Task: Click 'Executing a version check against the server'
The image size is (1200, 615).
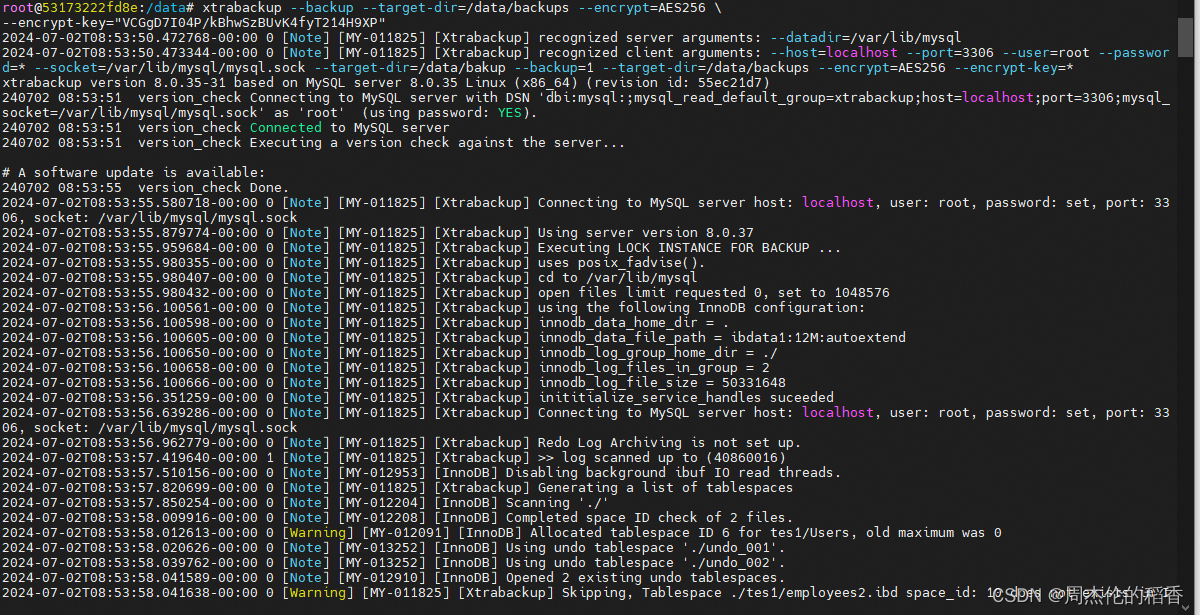Action: (437, 142)
